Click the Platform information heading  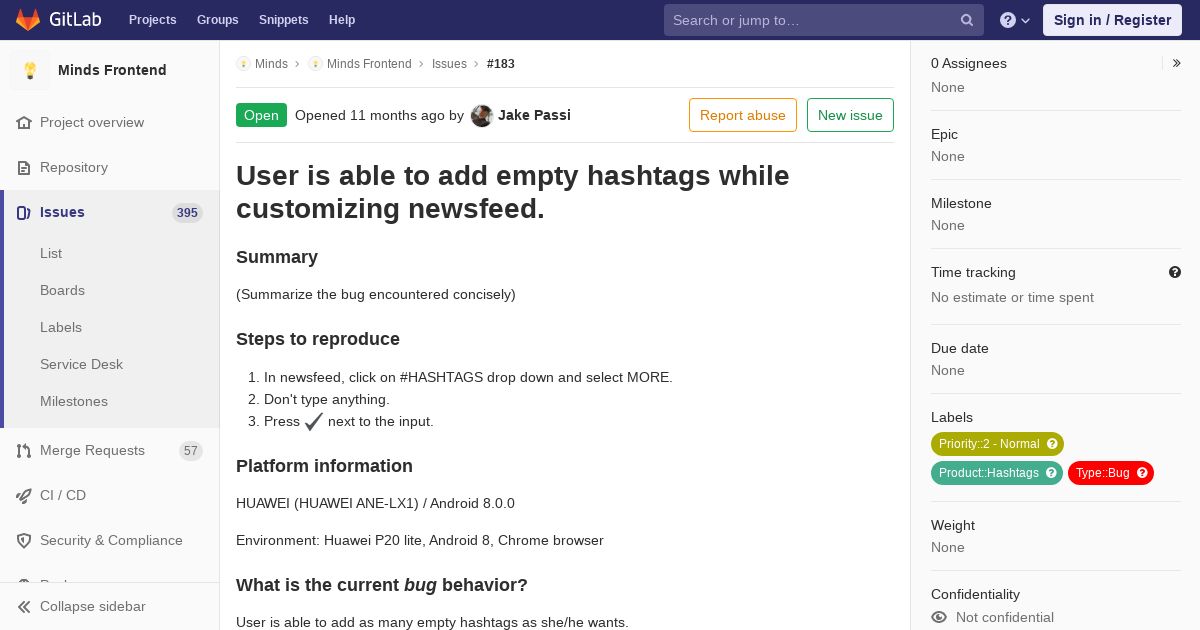pyautogui.click(x=324, y=466)
